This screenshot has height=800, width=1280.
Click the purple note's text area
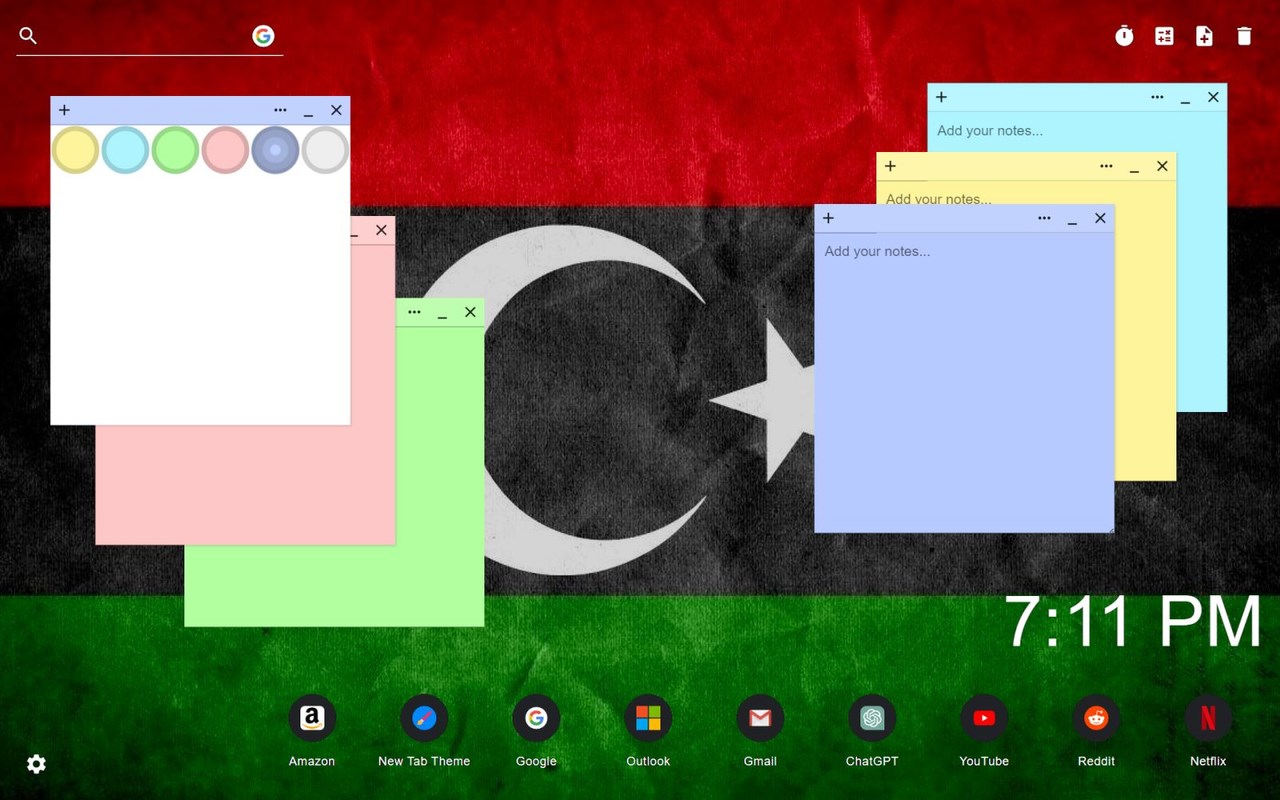coord(964,382)
